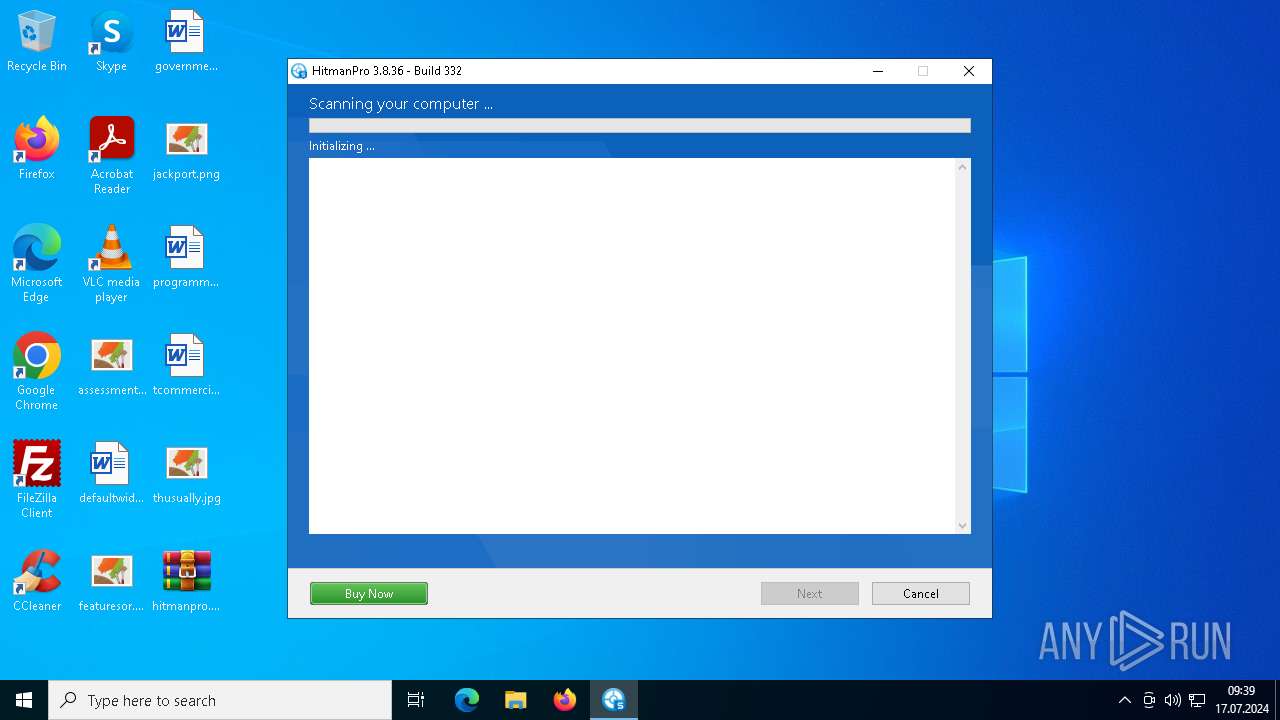The image size is (1280, 720).
Task: Close the HitmanPro window
Action: coord(968,71)
